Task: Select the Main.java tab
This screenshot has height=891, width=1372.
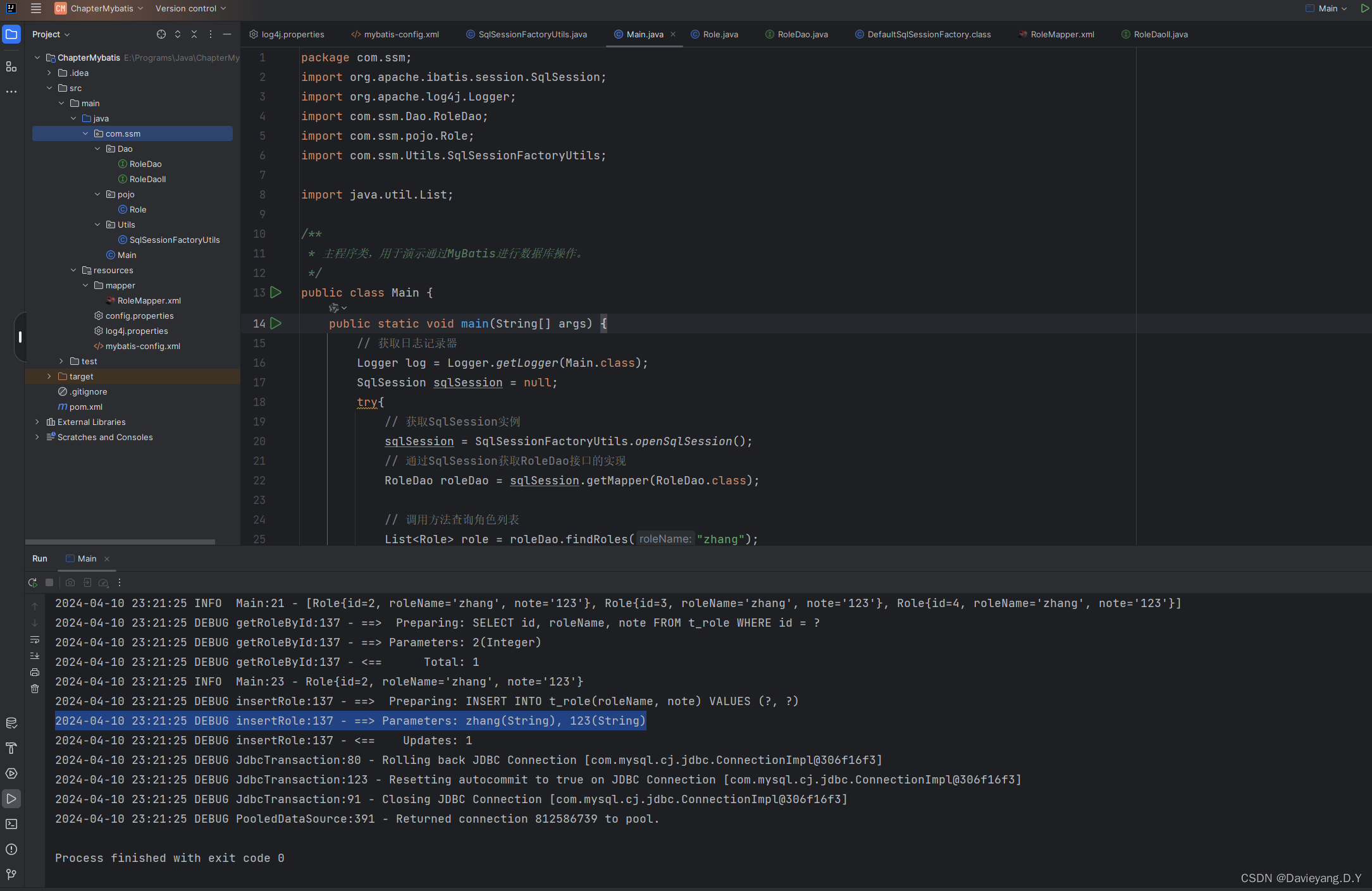Action: (644, 34)
